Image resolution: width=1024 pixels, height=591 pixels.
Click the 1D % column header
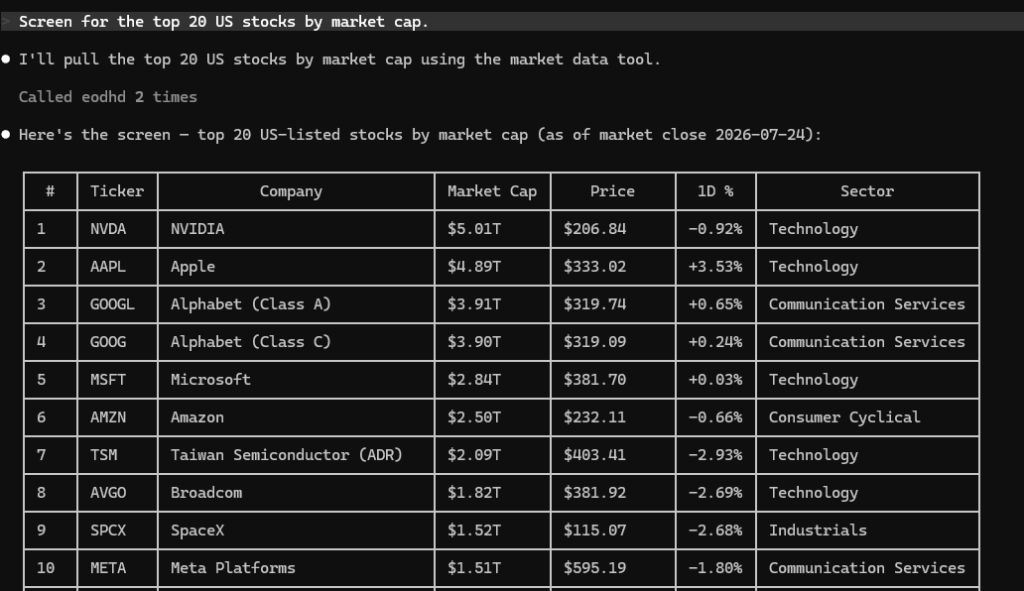pyautogui.click(x=715, y=191)
